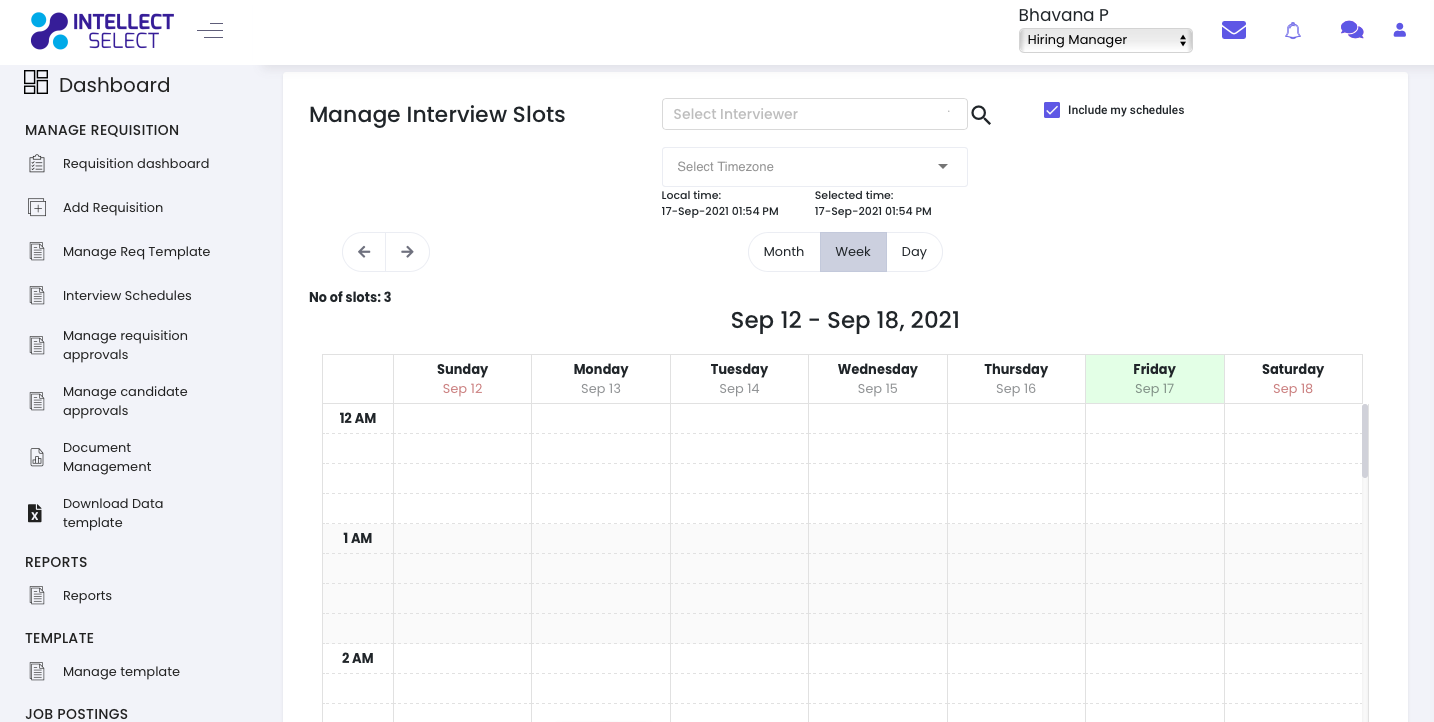Select the Tuesday Sep 14 column header
Screen dimensions: 1434x722
(x=739, y=379)
